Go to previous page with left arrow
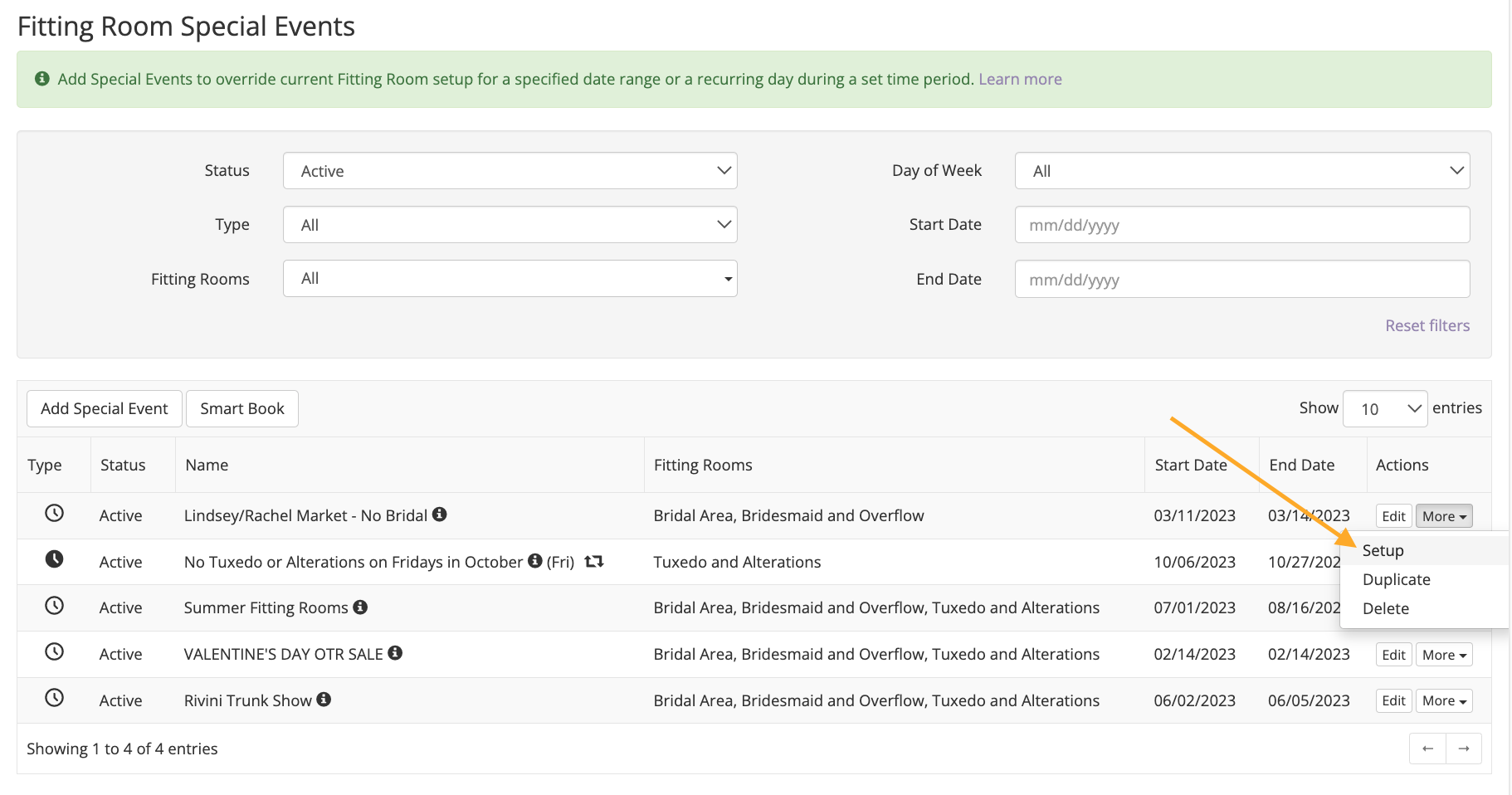 (x=1427, y=749)
